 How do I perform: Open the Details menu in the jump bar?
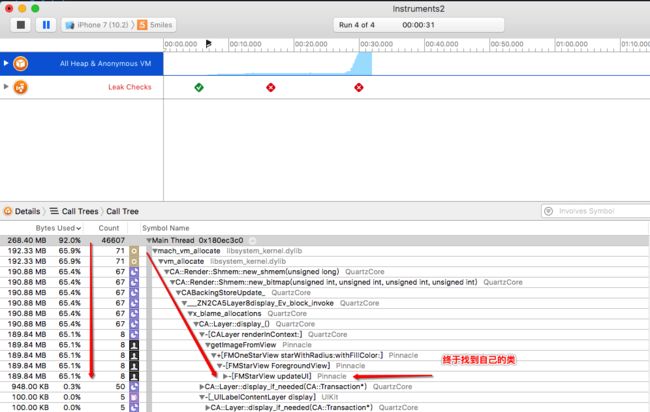pos(27,211)
